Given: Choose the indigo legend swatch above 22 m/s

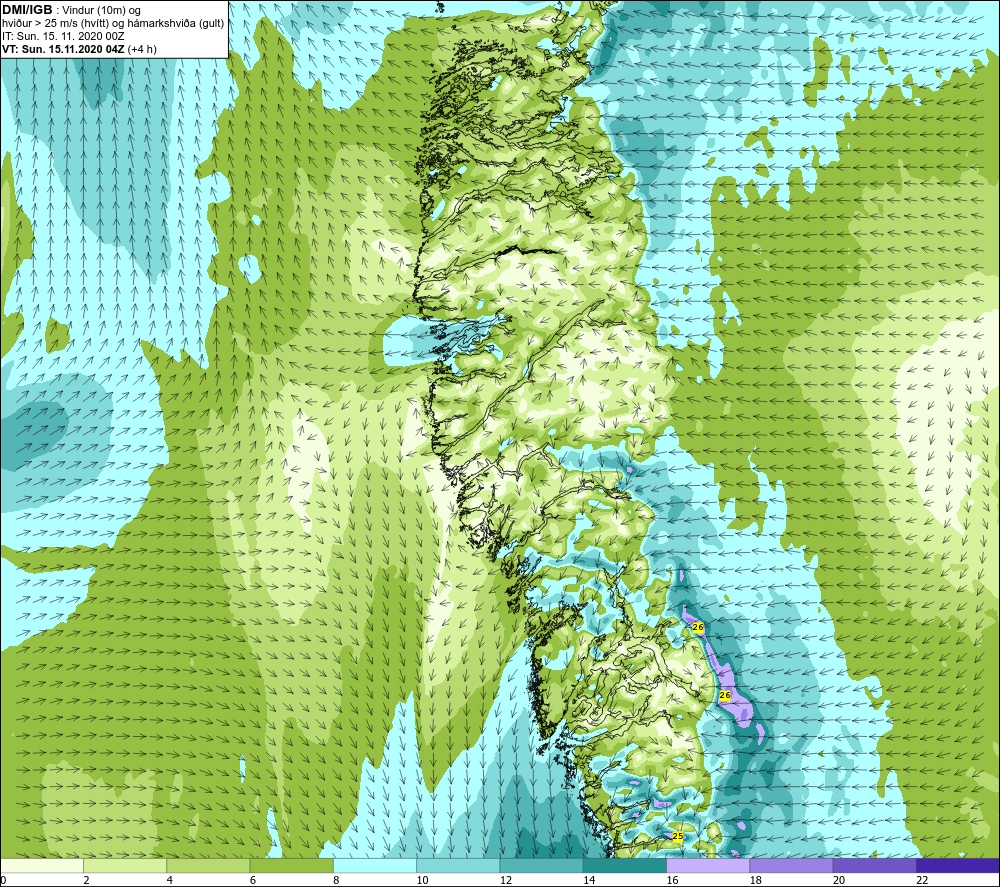Looking at the screenshot, I should [958, 866].
